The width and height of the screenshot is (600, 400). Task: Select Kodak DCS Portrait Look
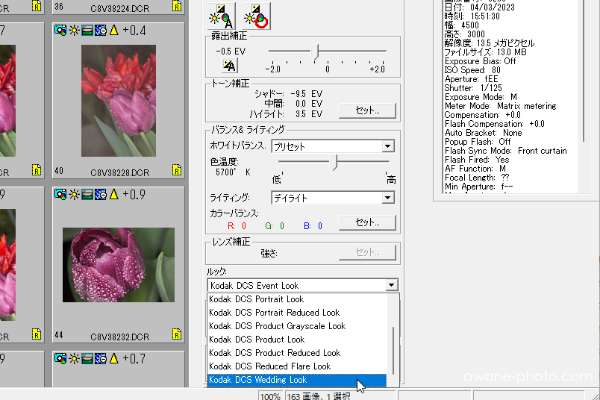pyautogui.click(x=297, y=299)
